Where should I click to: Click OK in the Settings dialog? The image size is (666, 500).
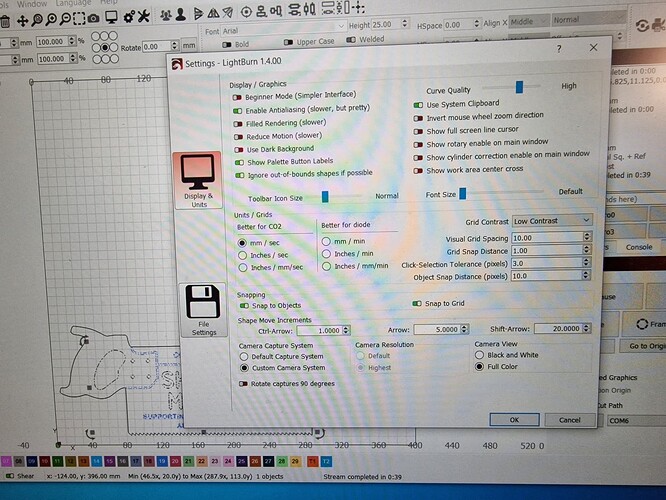[514, 420]
